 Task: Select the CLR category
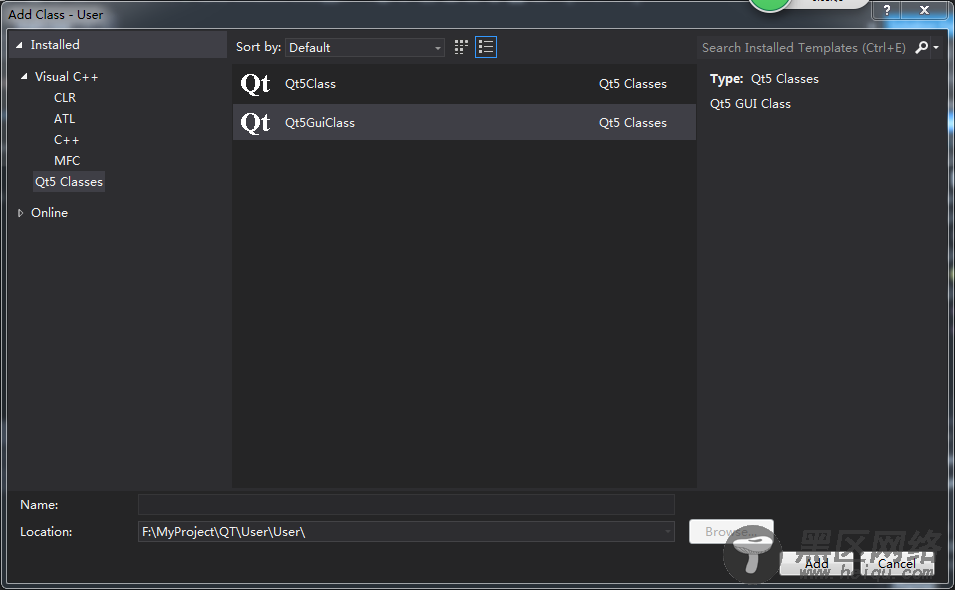click(65, 97)
